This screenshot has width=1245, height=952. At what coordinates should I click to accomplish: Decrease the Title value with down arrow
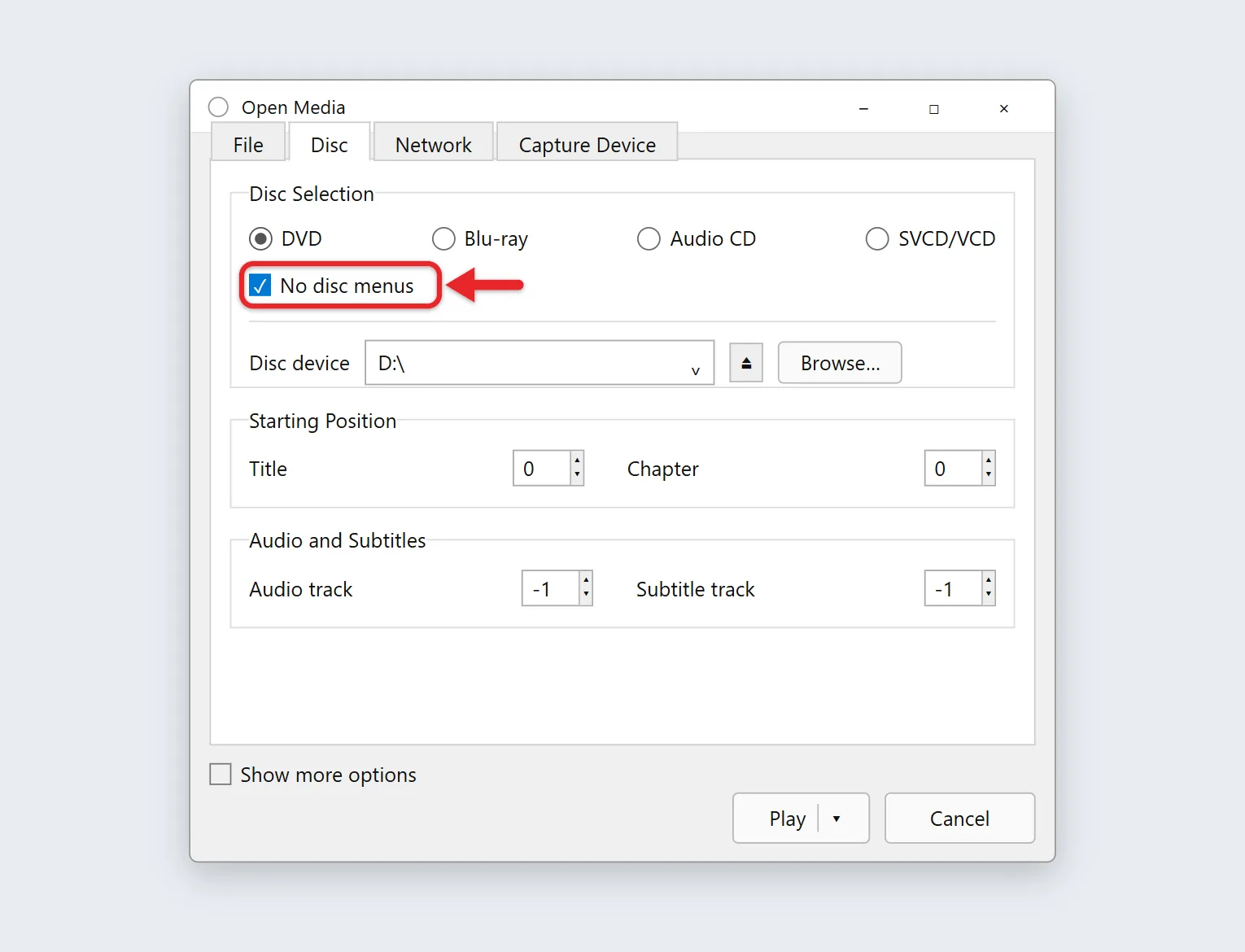click(x=577, y=476)
